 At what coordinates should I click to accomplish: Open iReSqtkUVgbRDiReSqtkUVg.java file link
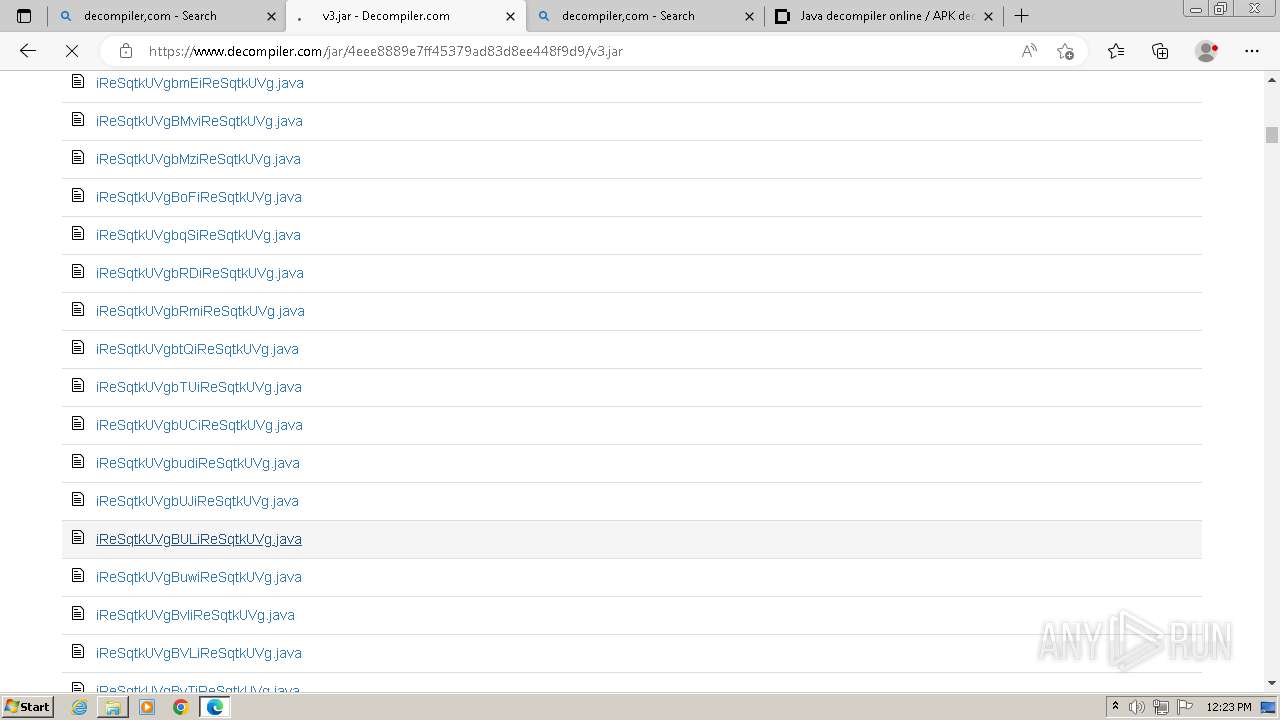(200, 273)
